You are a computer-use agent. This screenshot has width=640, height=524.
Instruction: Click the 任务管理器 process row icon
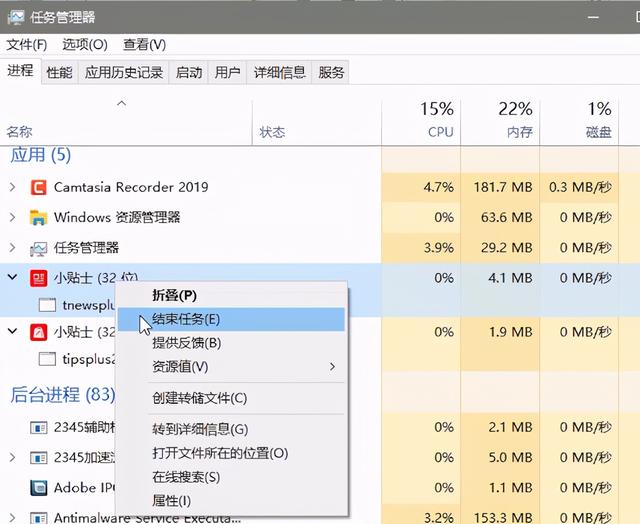[38, 248]
